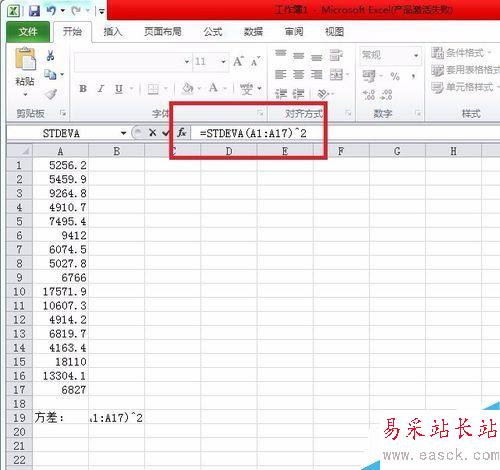Click the Align Text Right icon
This screenshot has width=500, height=470.
pyautogui.click(x=316, y=74)
